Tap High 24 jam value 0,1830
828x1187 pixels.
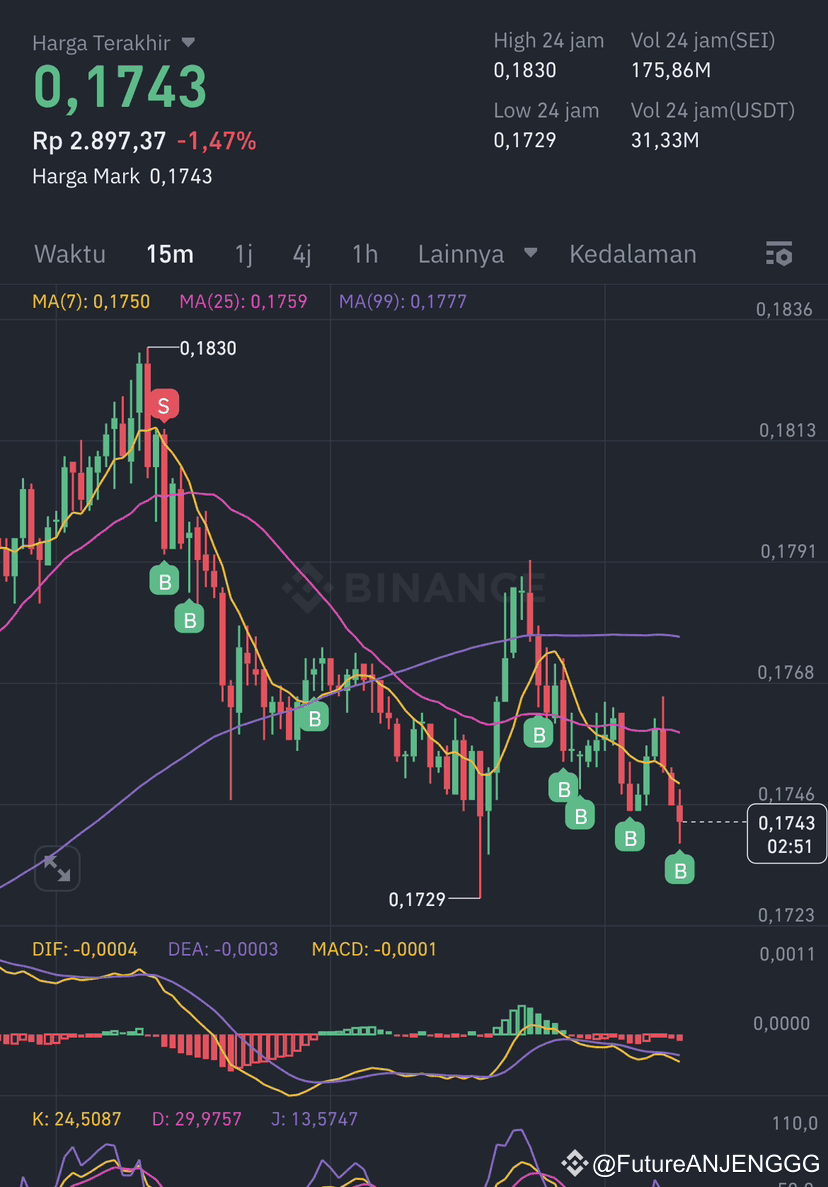click(x=525, y=70)
